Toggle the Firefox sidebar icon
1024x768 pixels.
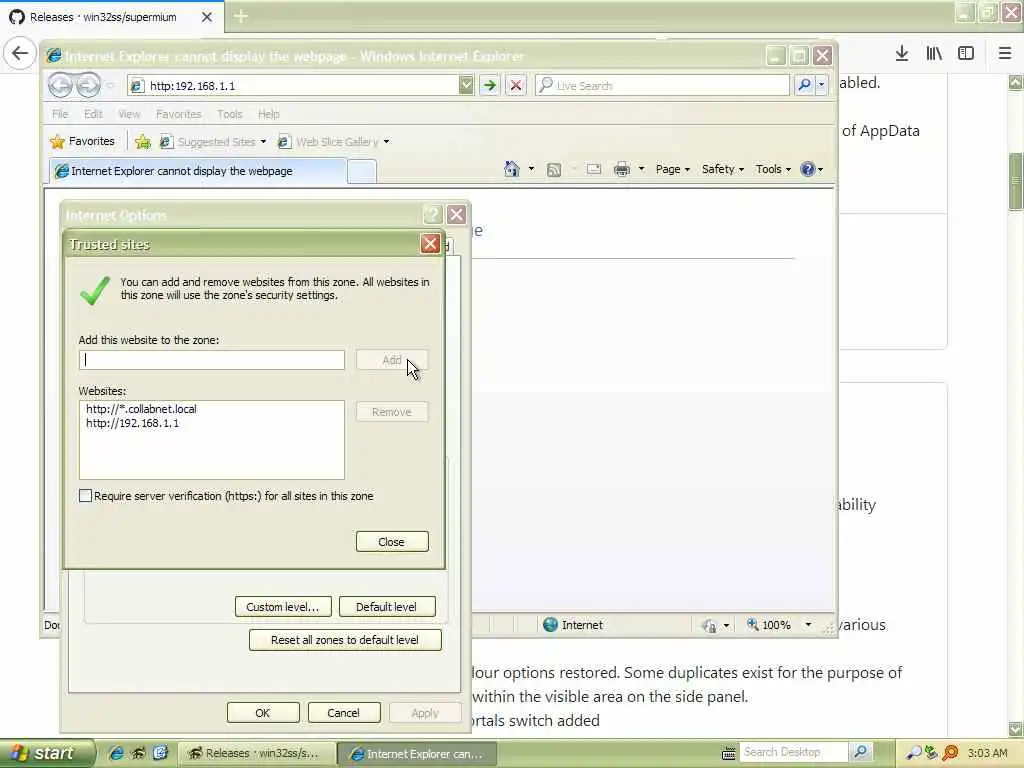pos(966,54)
